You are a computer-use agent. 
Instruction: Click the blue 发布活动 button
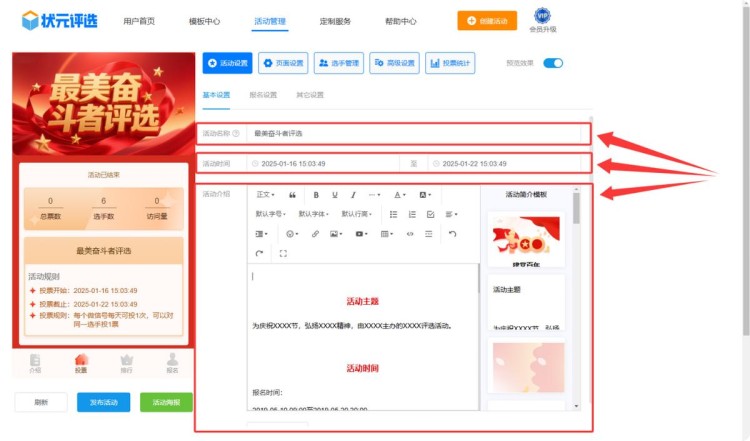[103, 402]
